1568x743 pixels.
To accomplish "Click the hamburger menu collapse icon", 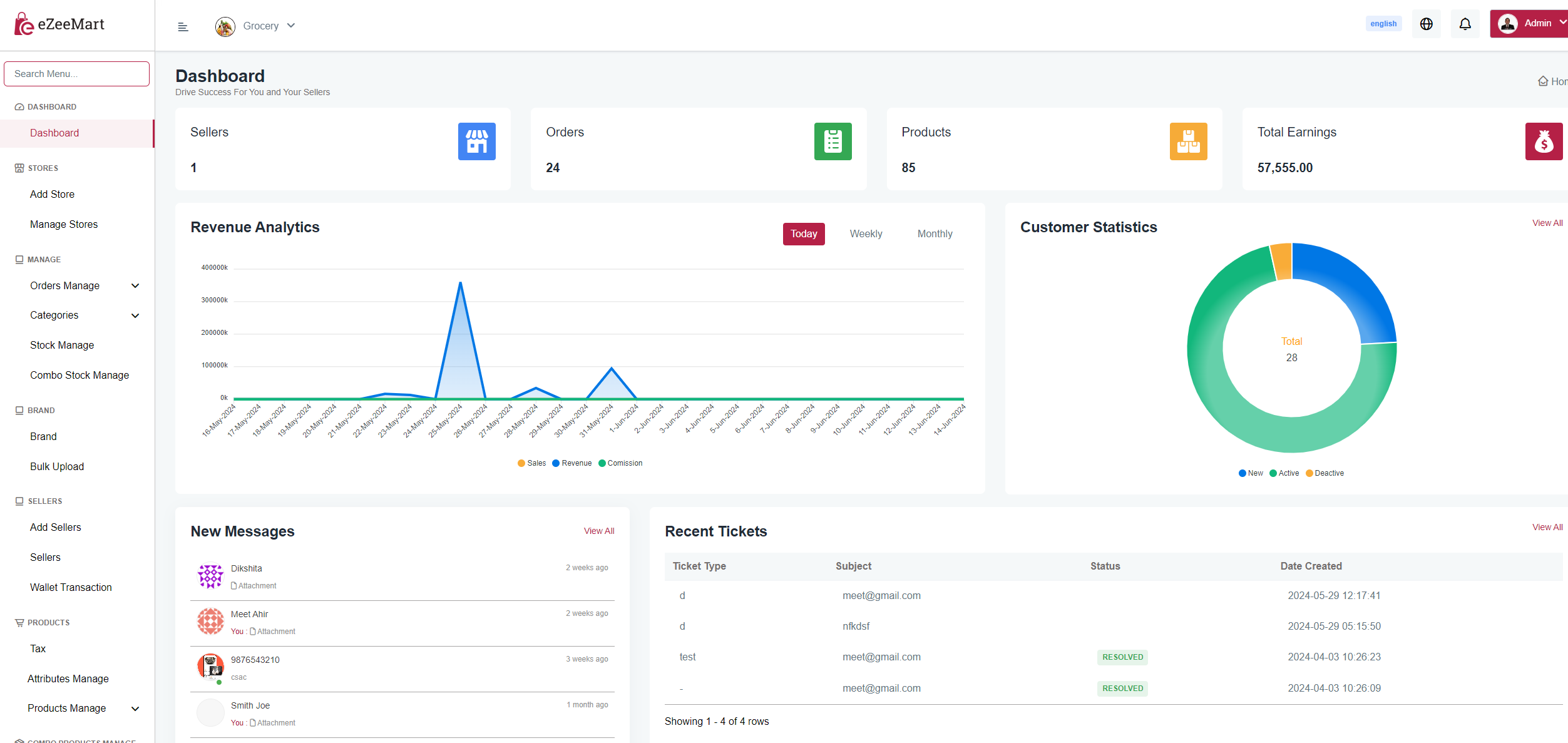I will (183, 27).
